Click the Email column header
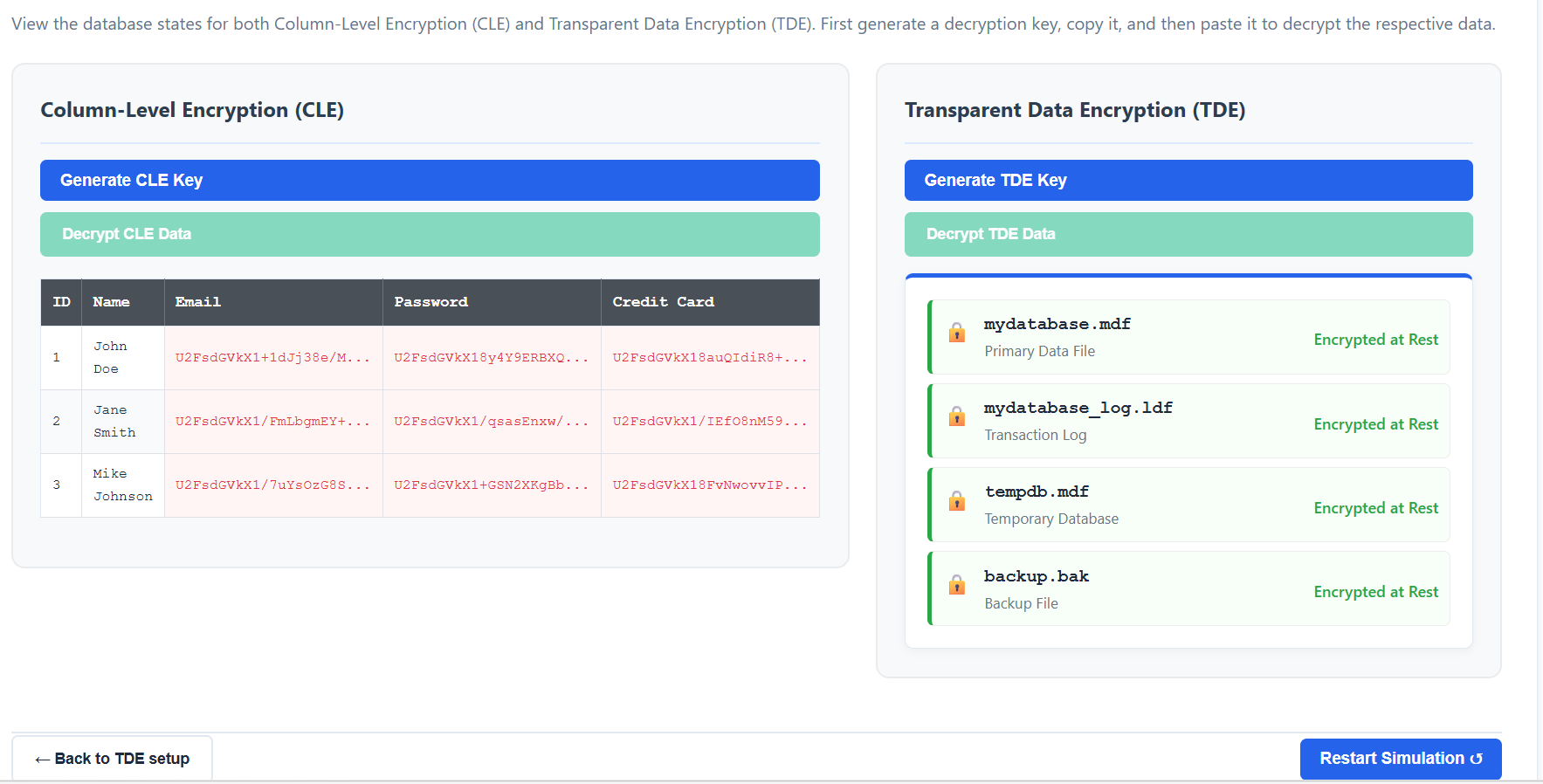 pos(198,302)
